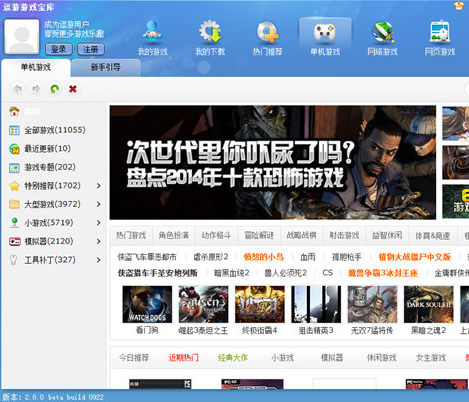
Task: Open the 暗黑血统2 link
Action: click(x=232, y=273)
